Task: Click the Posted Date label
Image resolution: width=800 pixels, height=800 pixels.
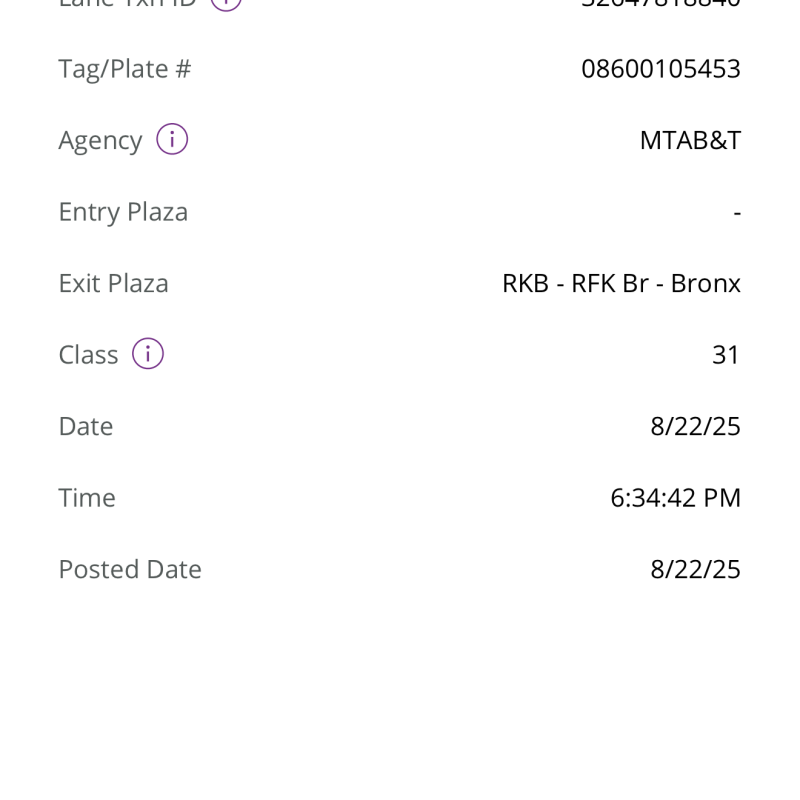Action: (130, 569)
